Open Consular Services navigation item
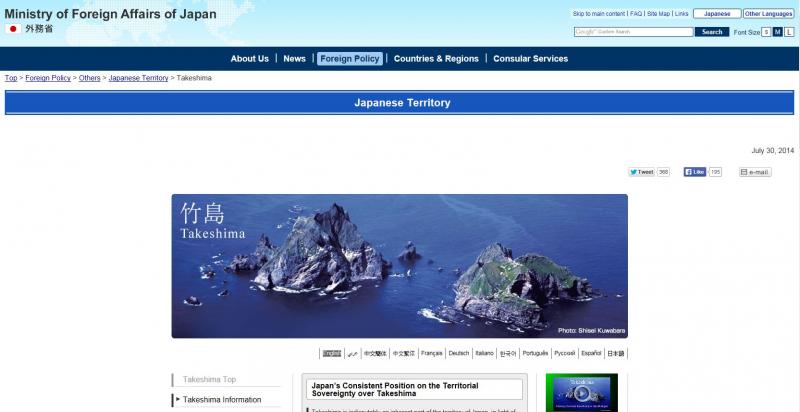Image resolution: width=800 pixels, height=412 pixels. 530,59
